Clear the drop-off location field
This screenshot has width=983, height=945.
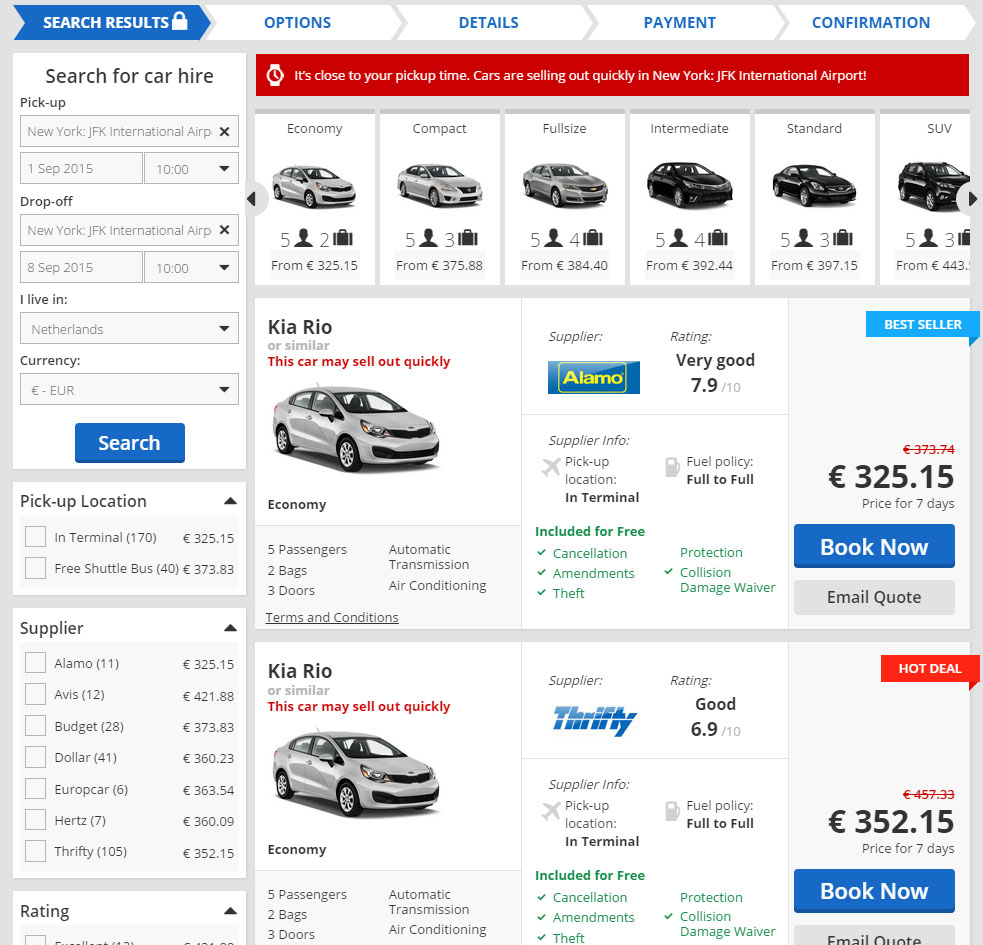[x=224, y=230]
